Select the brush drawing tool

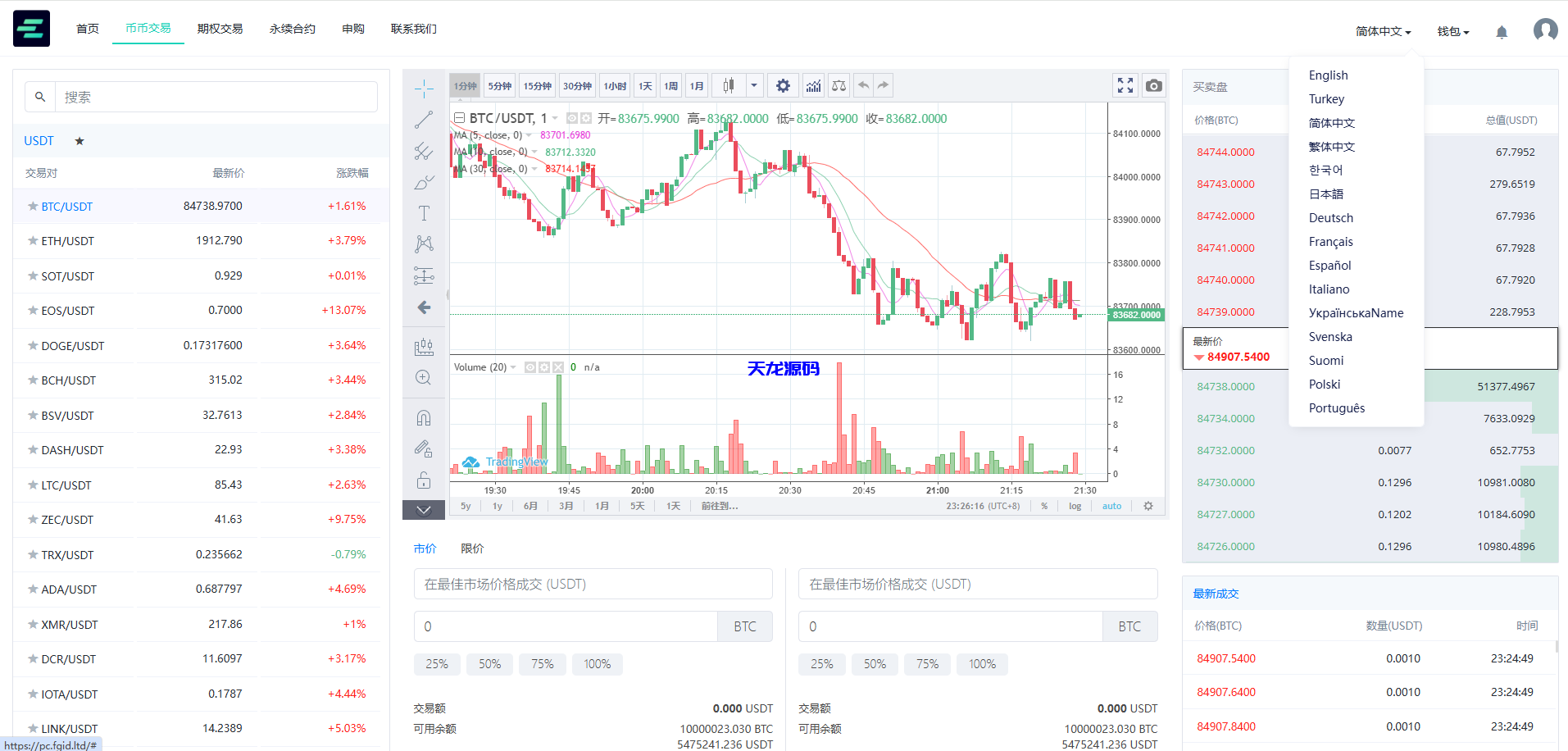[x=424, y=182]
